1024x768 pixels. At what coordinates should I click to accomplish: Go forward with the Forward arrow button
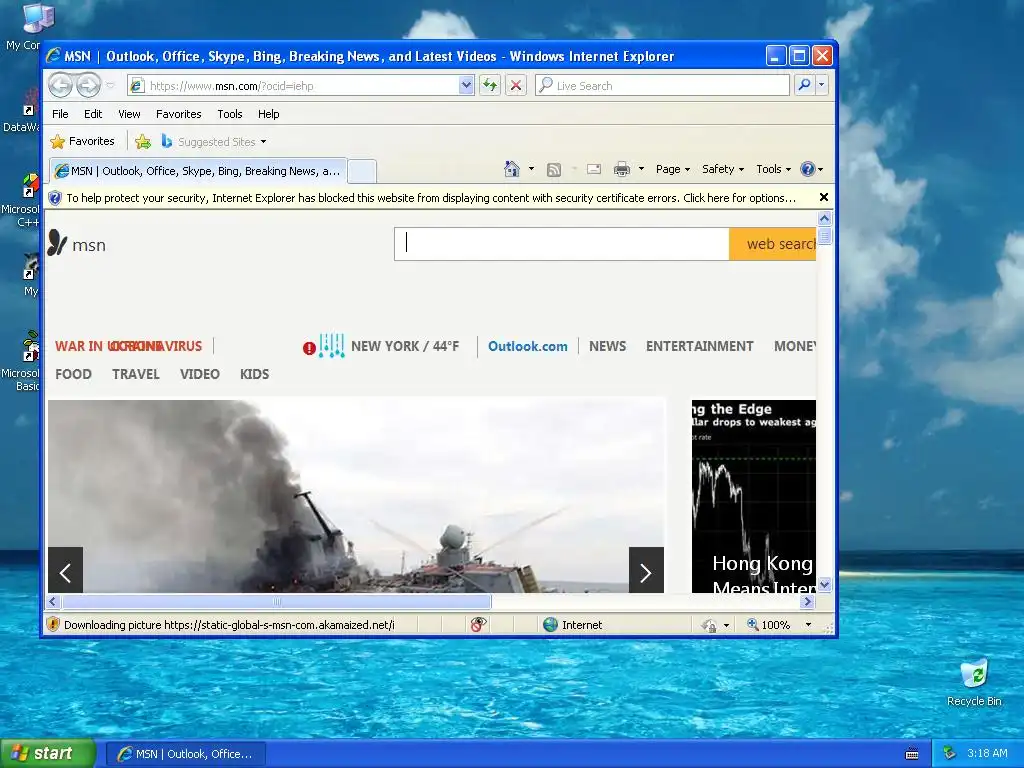[89, 85]
